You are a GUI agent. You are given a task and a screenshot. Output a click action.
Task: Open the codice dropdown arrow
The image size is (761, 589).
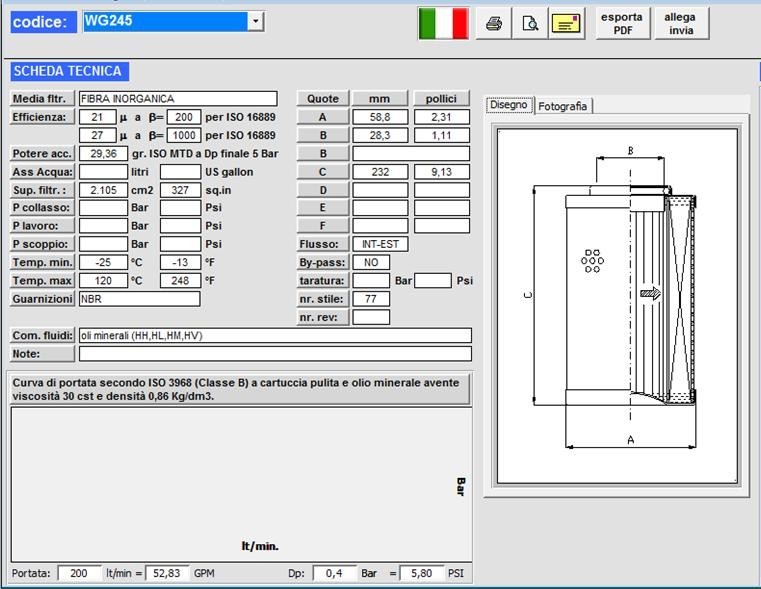click(x=256, y=21)
